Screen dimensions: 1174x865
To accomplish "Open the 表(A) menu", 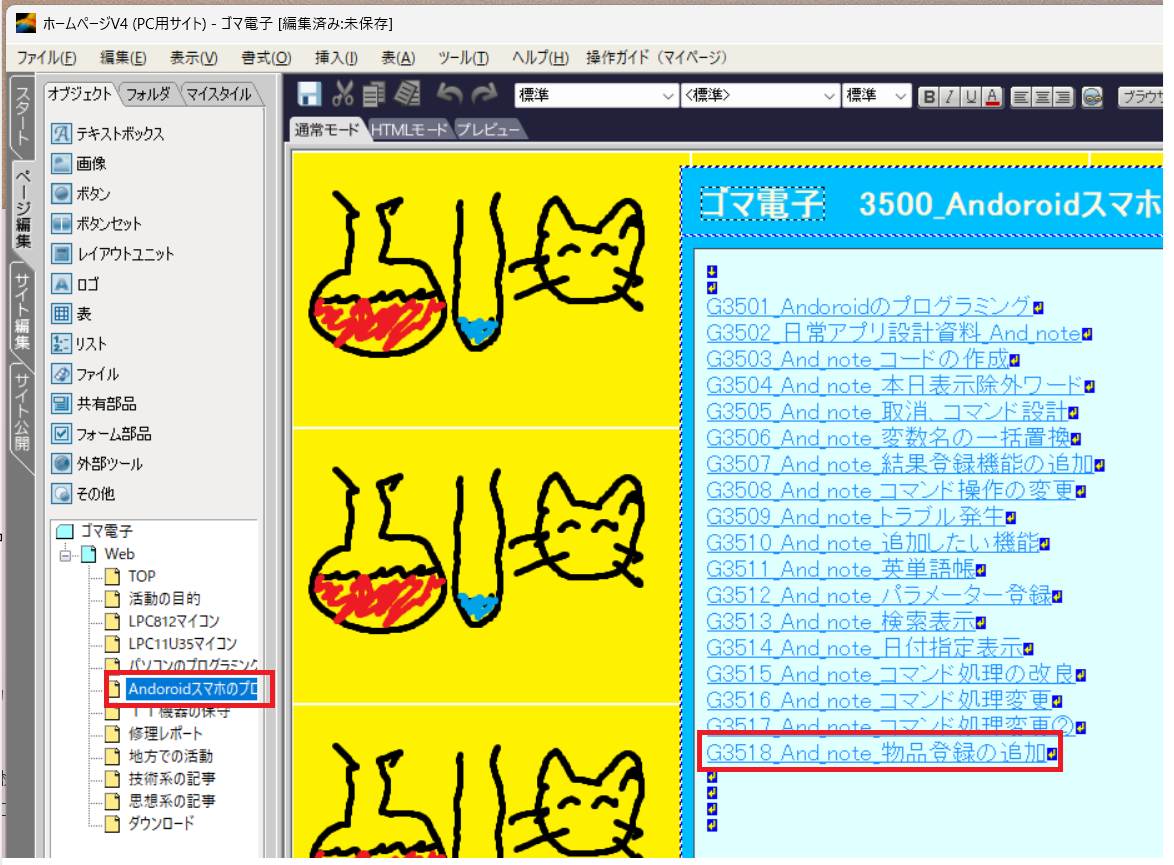I will [x=398, y=58].
